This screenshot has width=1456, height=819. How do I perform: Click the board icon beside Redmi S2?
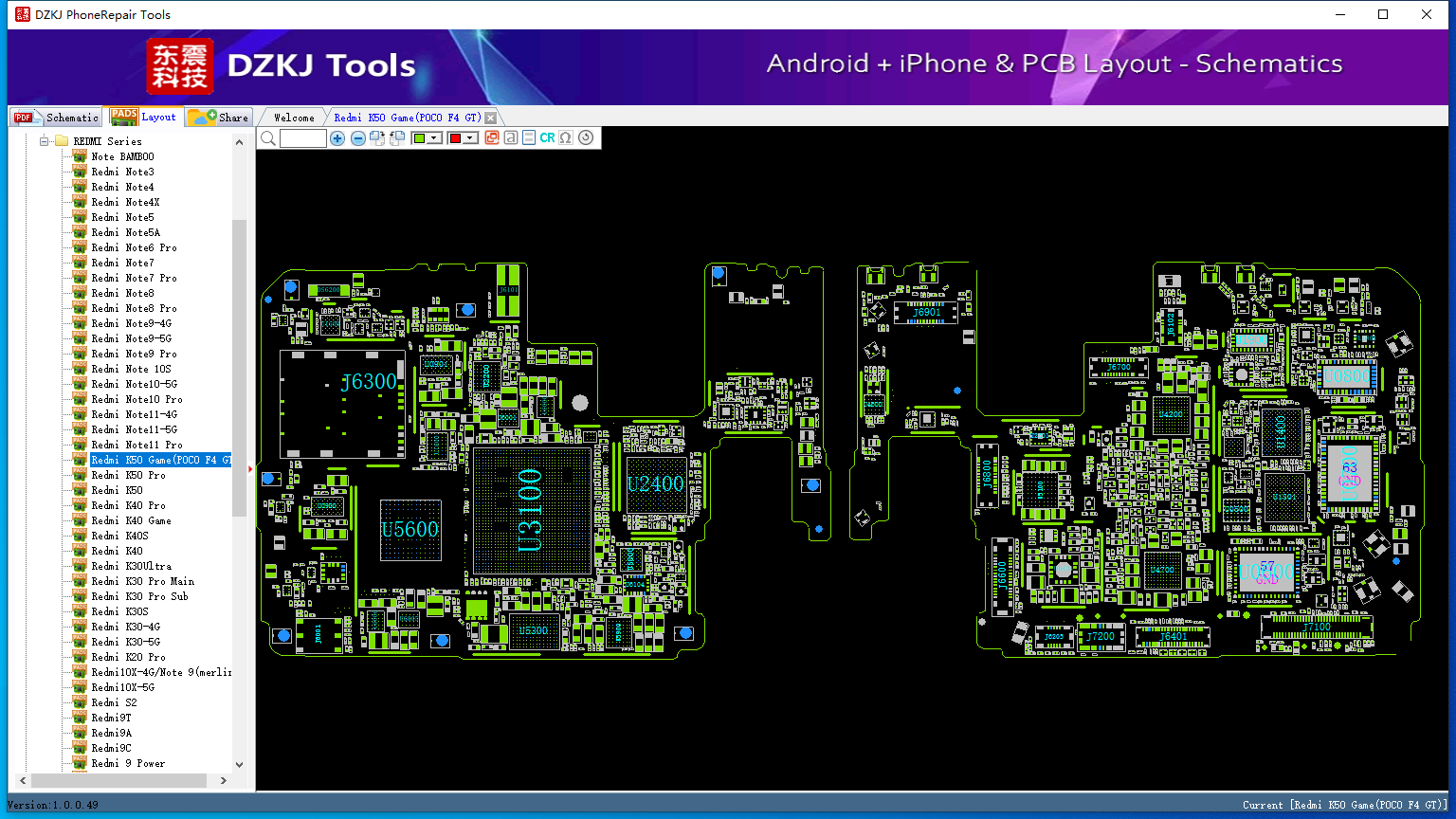[80, 702]
